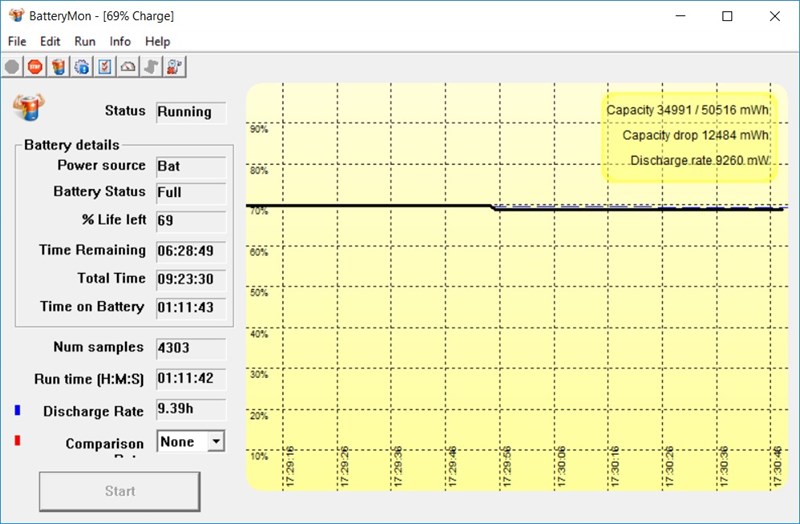Maximize the BatteryMon window
Viewport: 800px width, 524px height.
(x=728, y=16)
